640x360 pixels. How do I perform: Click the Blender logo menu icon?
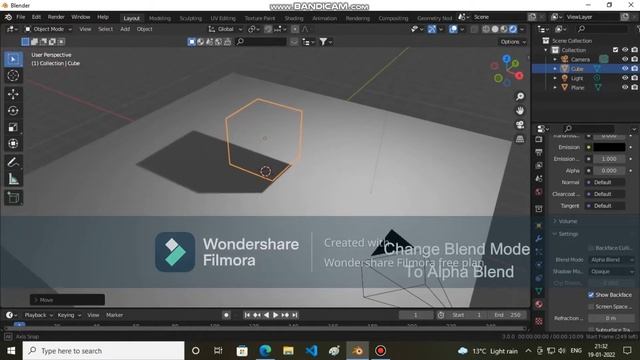tap(8, 17)
